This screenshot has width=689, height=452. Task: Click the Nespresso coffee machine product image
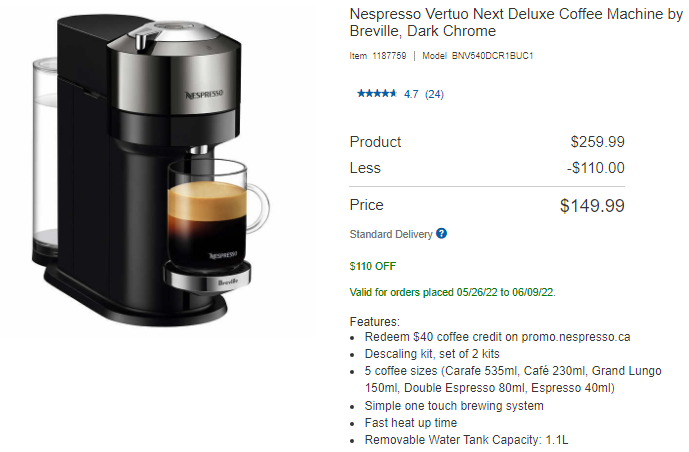click(x=150, y=170)
